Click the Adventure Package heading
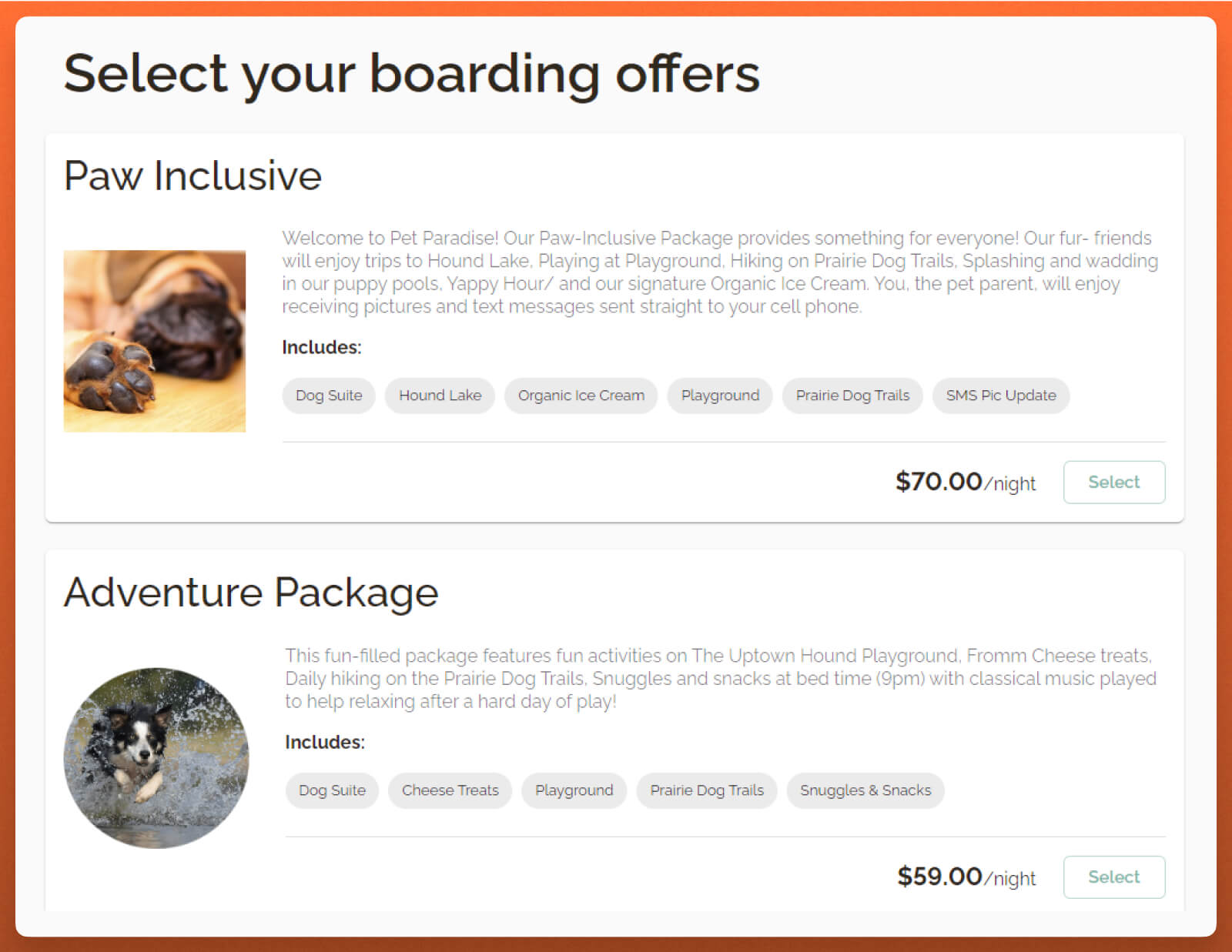 click(251, 593)
